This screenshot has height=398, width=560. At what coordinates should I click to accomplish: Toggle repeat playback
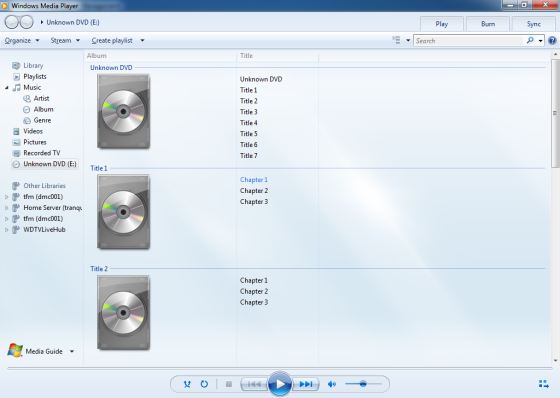coord(204,384)
